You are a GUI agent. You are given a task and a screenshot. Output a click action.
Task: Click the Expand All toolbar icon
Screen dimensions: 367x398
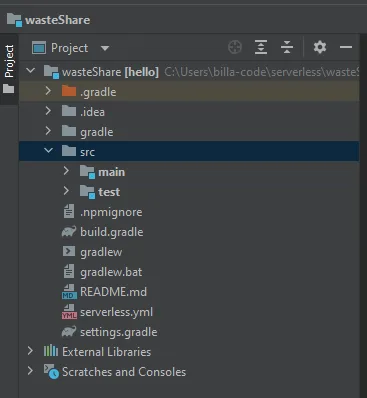(x=261, y=47)
